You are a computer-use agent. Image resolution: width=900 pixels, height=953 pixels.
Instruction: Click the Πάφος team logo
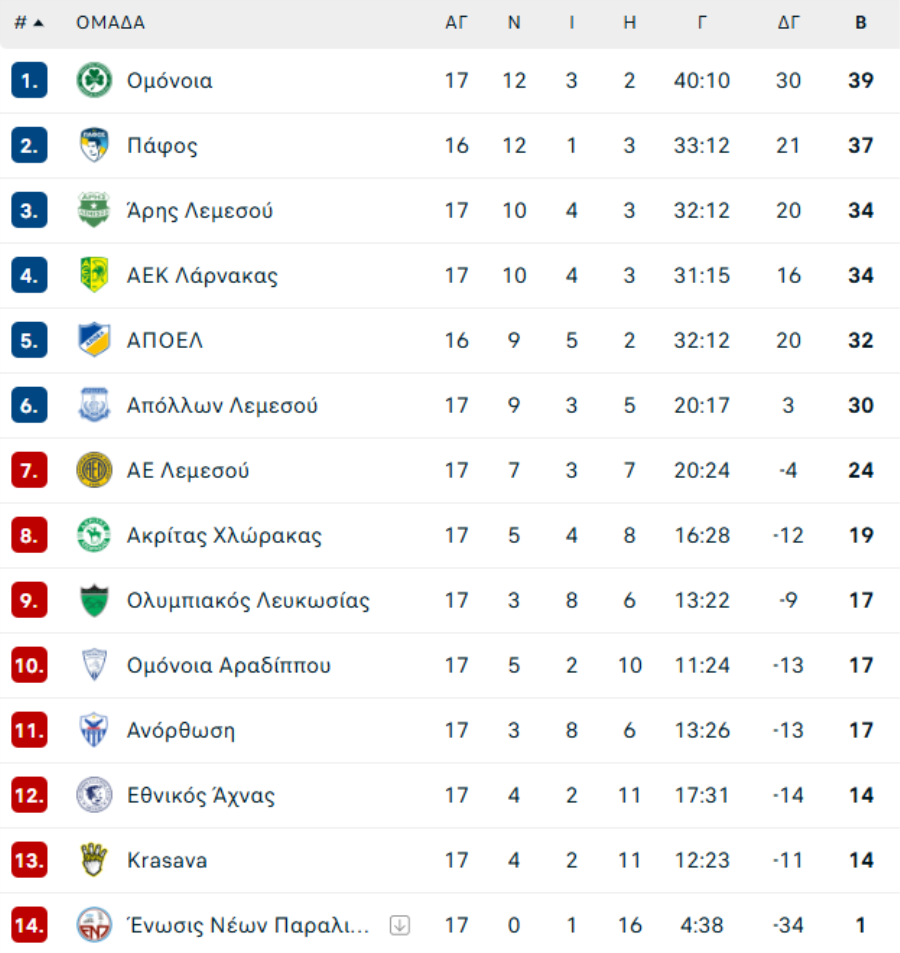click(94, 145)
